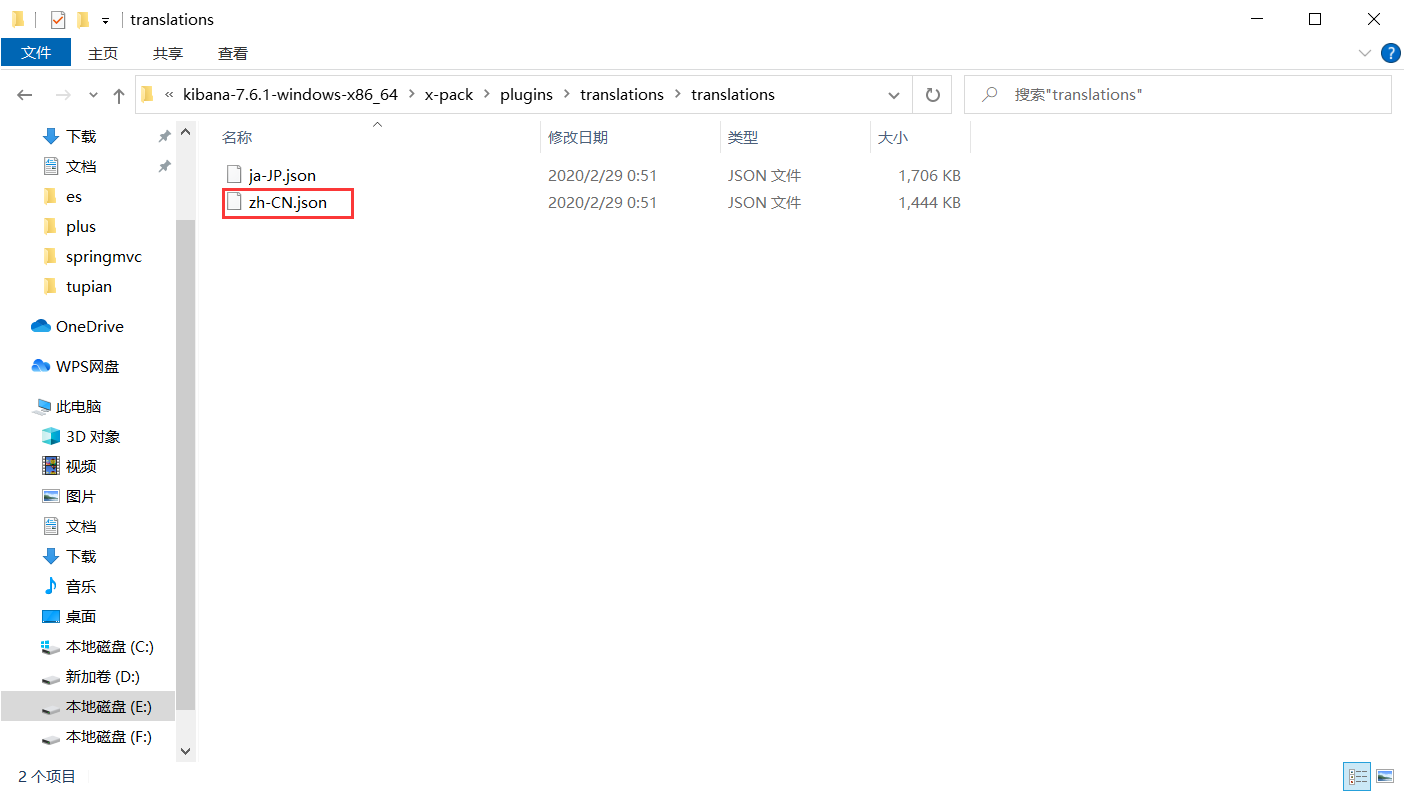The height and width of the screenshot is (792, 1405).
Task: Select 此电脑 in navigation pane
Action: [79, 406]
